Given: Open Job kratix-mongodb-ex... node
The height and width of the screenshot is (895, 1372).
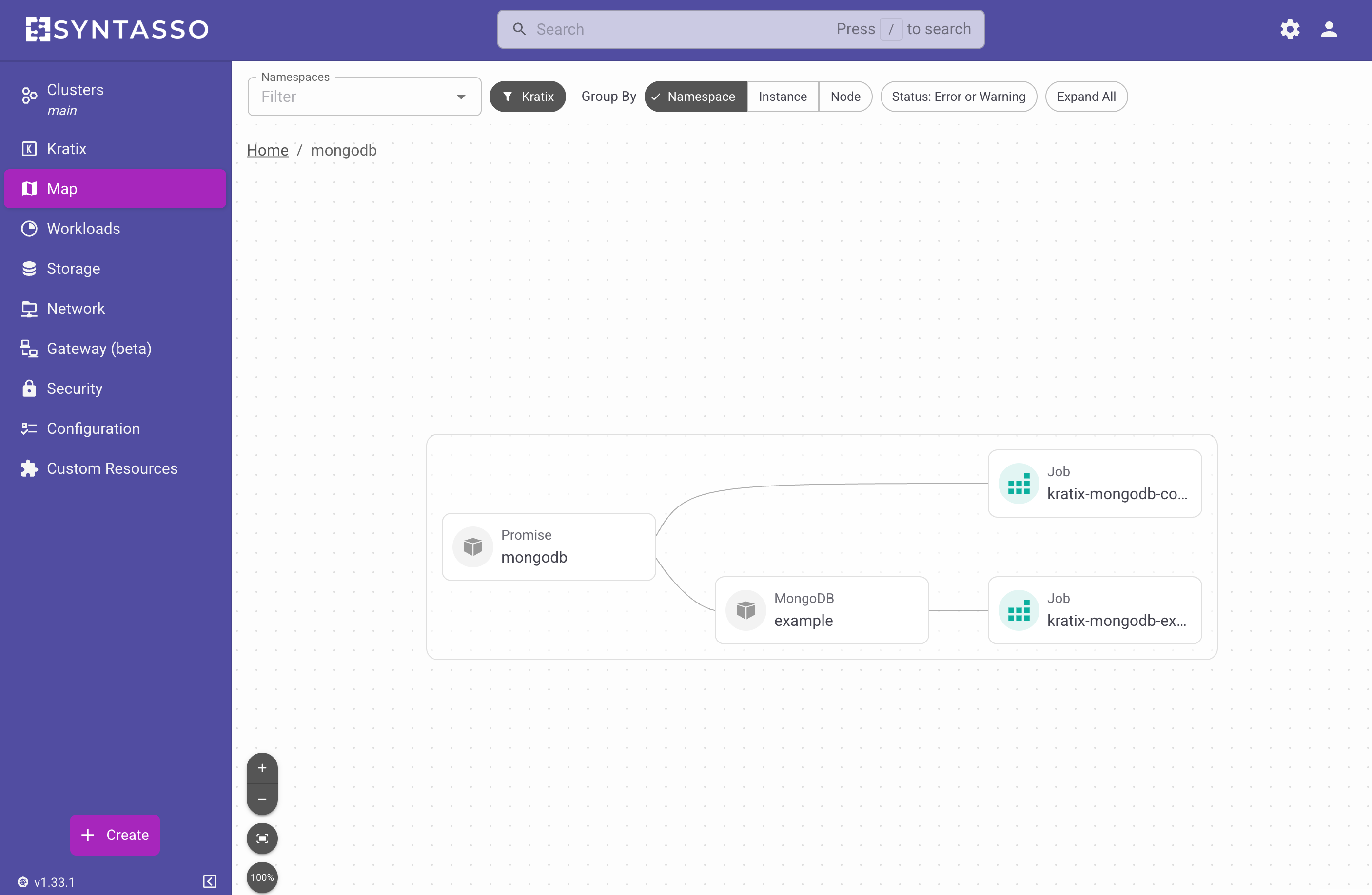Looking at the screenshot, I should point(1095,610).
